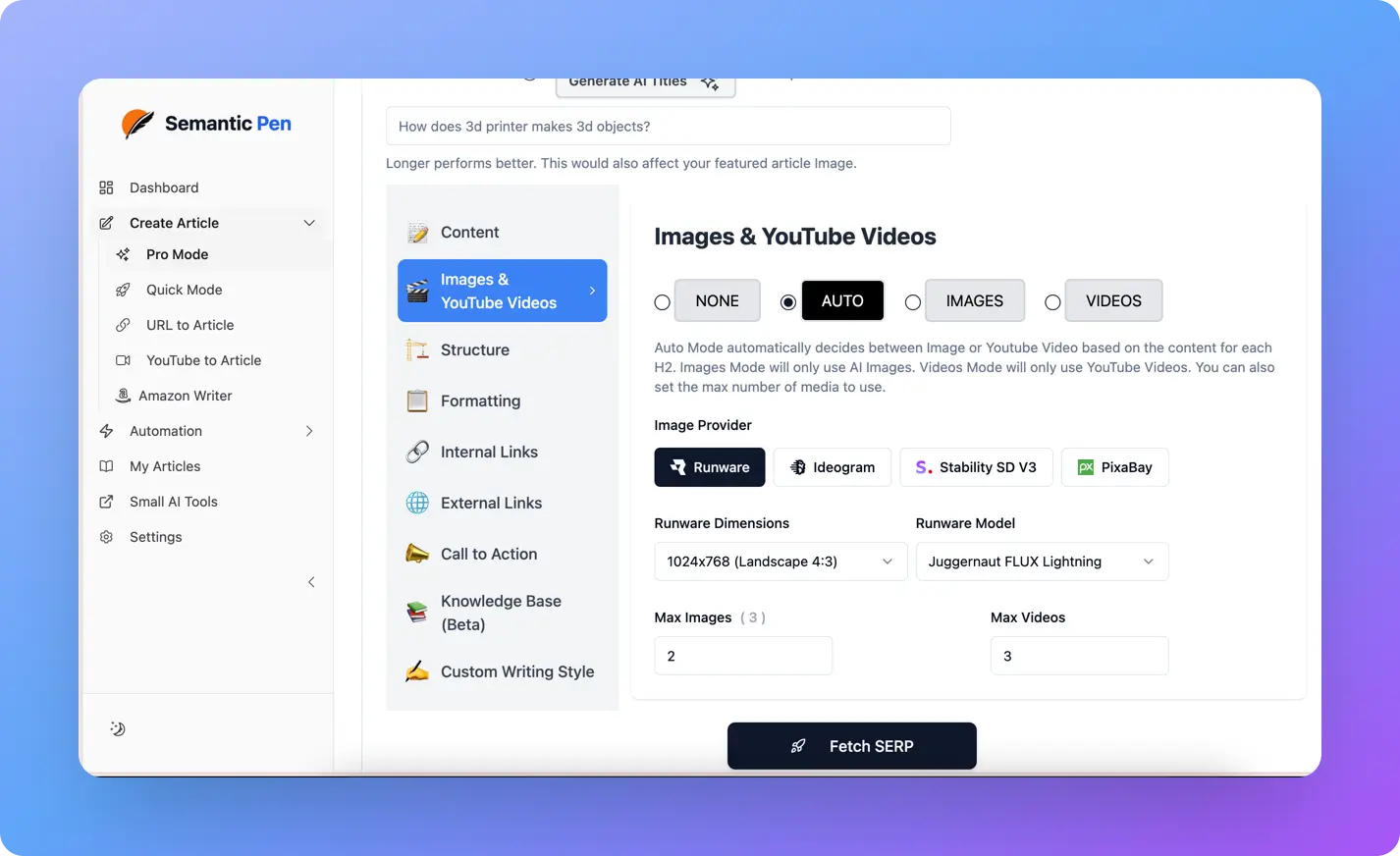This screenshot has height=856, width=1400.
Task: Open the Call to Action settings tab
Action: pos(503,555)
